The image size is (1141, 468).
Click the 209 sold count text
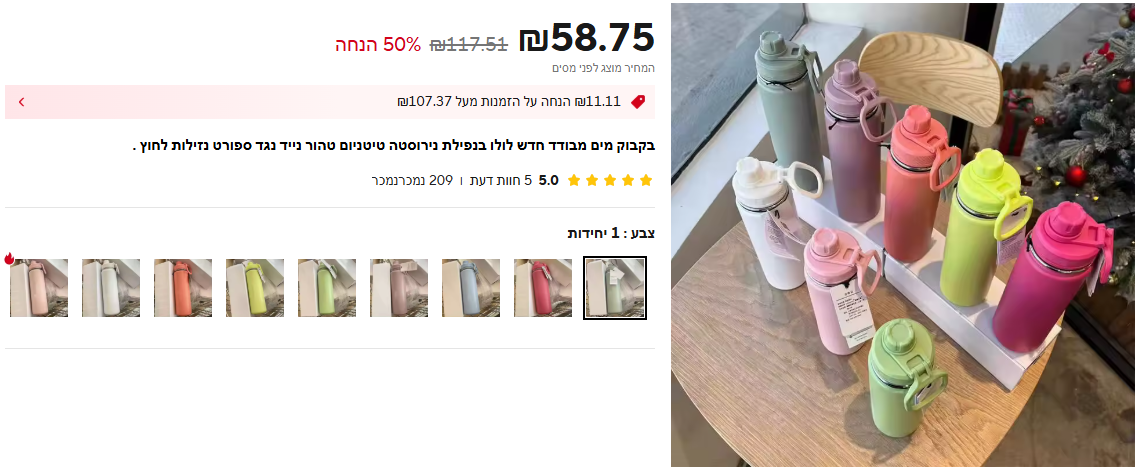tap(413, 181)
